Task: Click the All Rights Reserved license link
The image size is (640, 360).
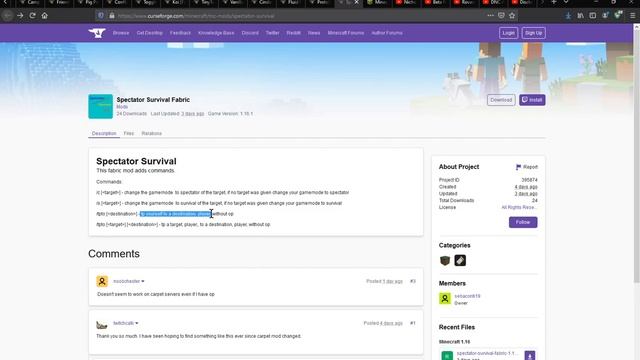Action: (519, 207)
